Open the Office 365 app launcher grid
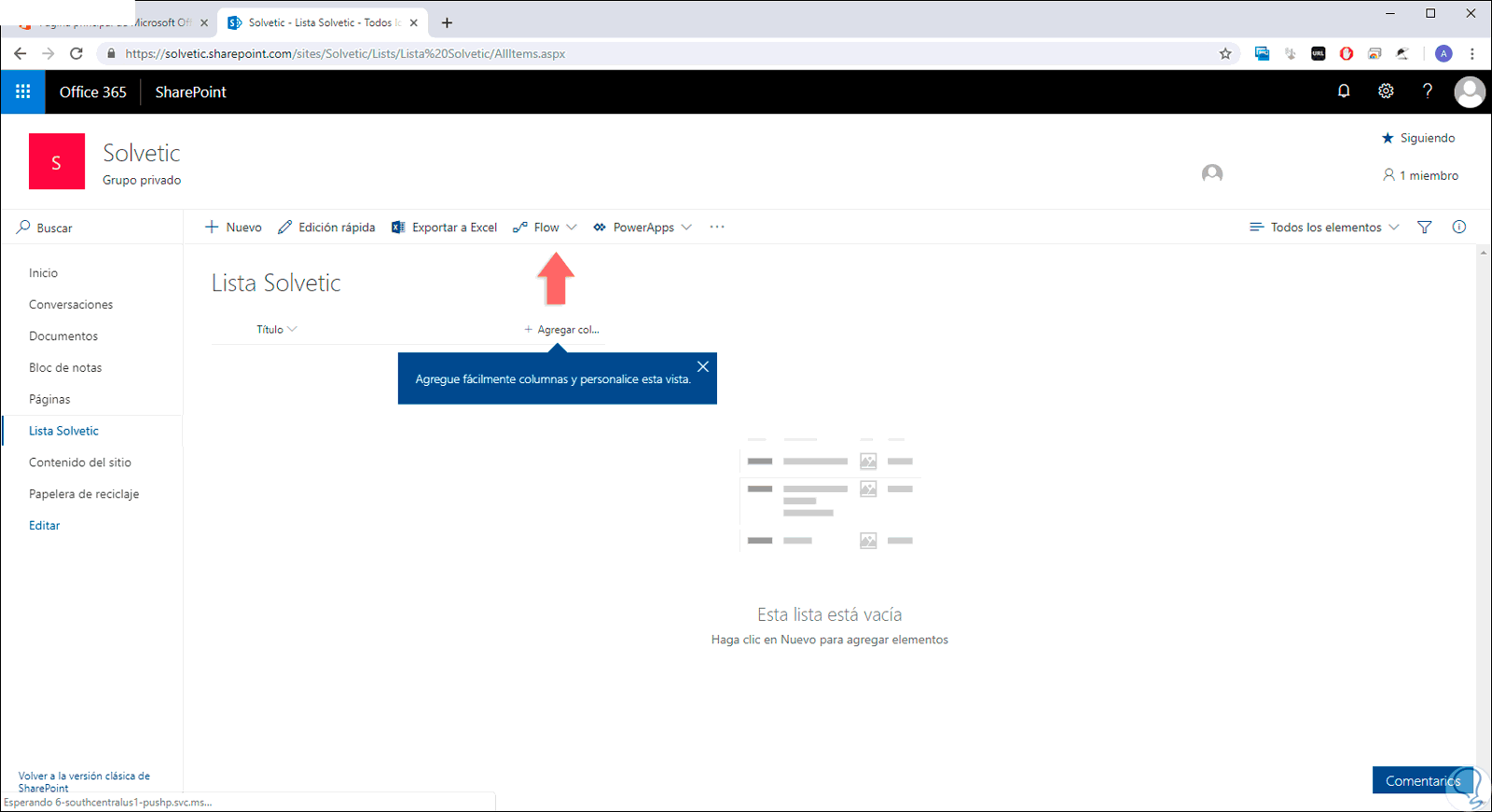This screenshot has width=1492, height=812. coord(23,91)
